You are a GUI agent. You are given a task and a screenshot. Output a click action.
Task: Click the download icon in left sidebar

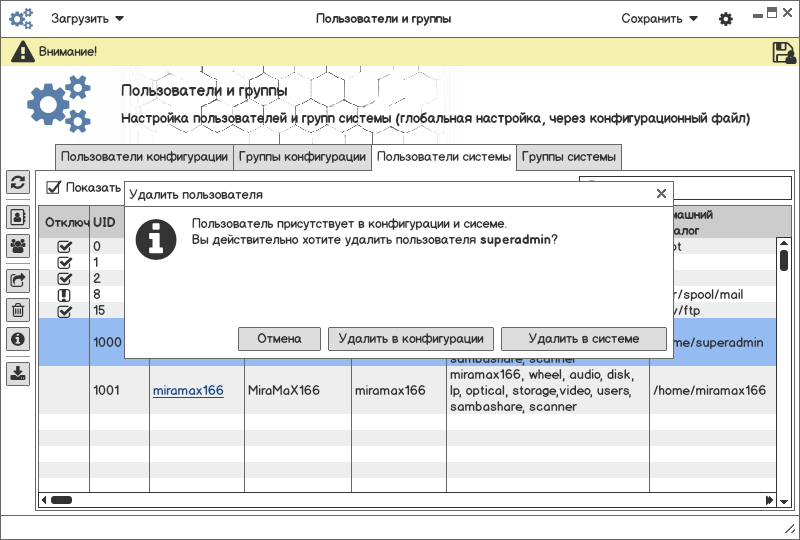click(18, 373)
